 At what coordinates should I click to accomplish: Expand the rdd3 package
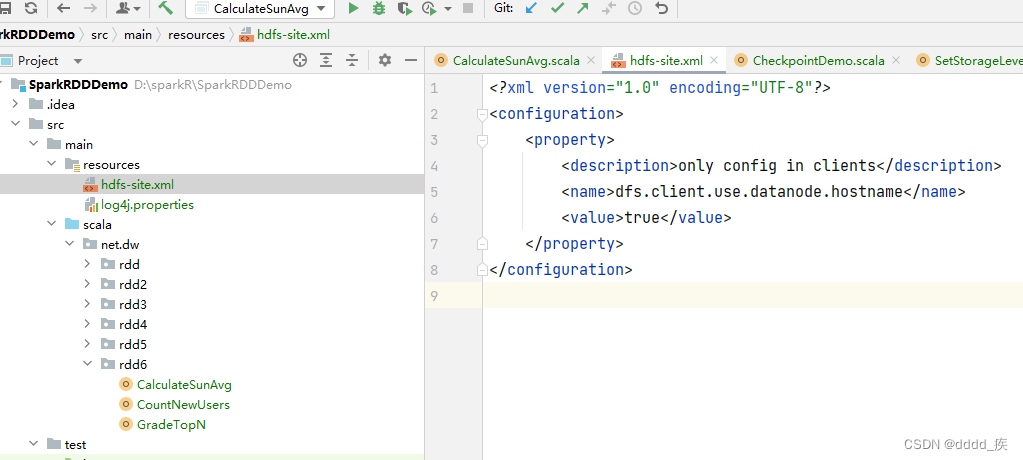point(88,305)
